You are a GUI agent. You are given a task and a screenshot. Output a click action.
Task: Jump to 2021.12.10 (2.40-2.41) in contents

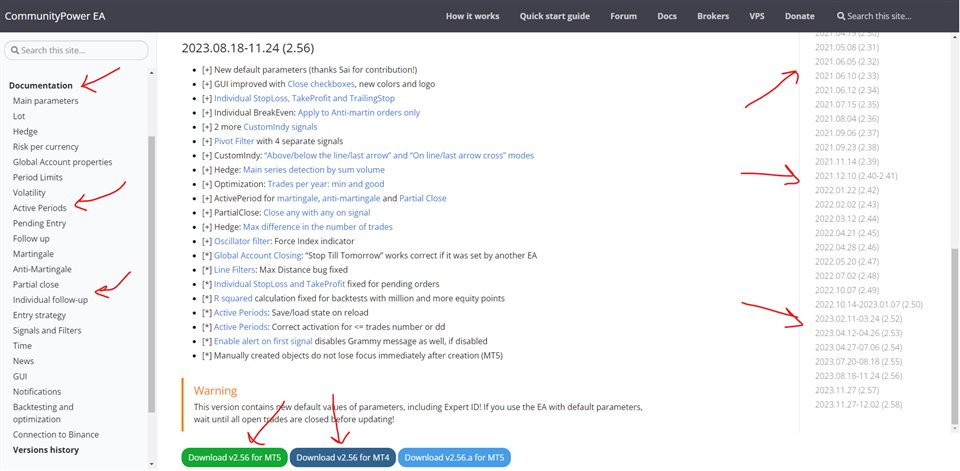coord(856,176)
